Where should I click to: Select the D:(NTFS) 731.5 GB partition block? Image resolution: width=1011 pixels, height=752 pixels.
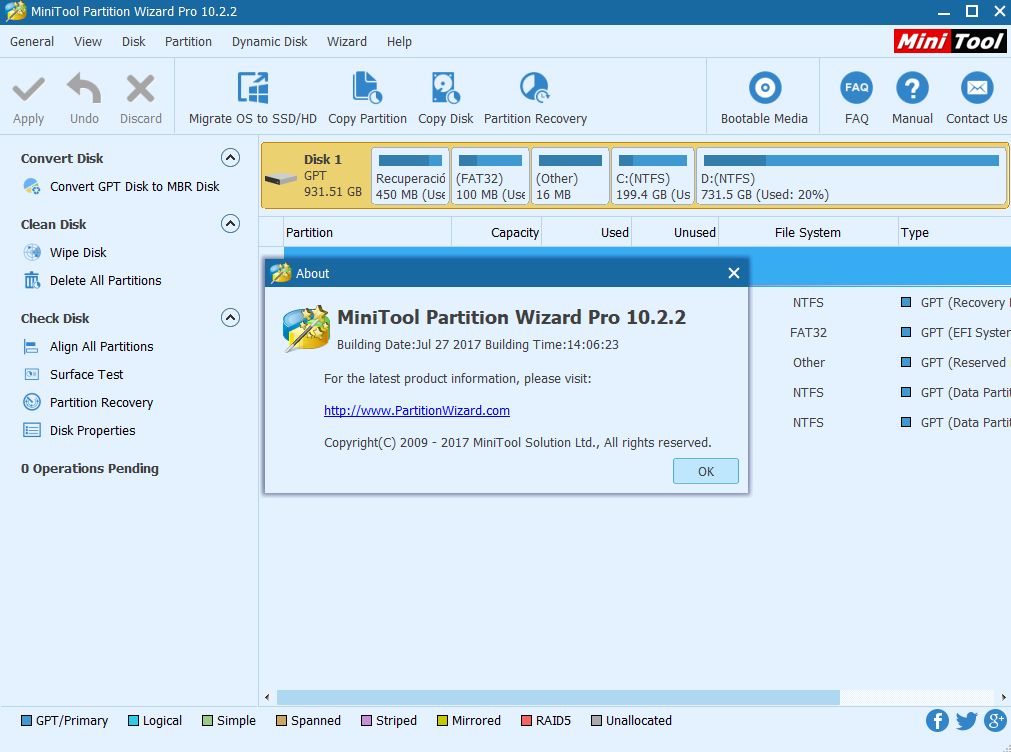coord(851,176)
